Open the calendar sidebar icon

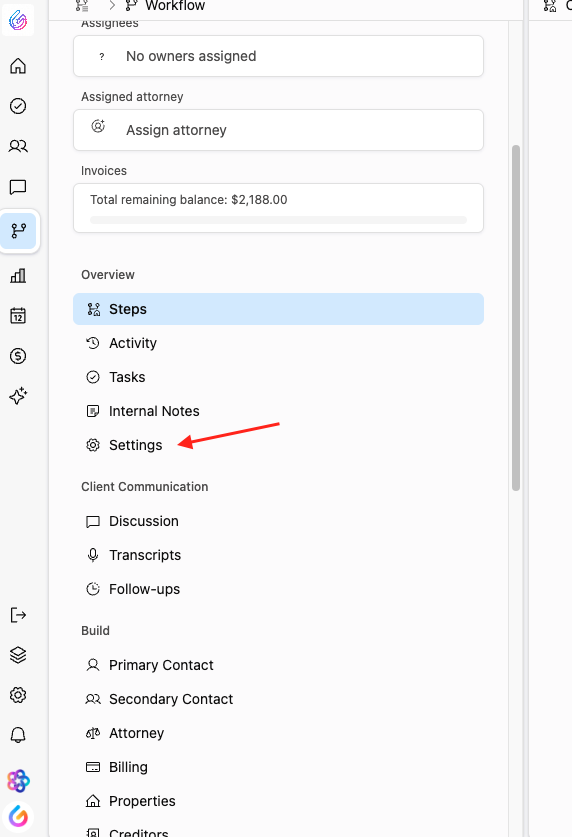tap(18, 315)
